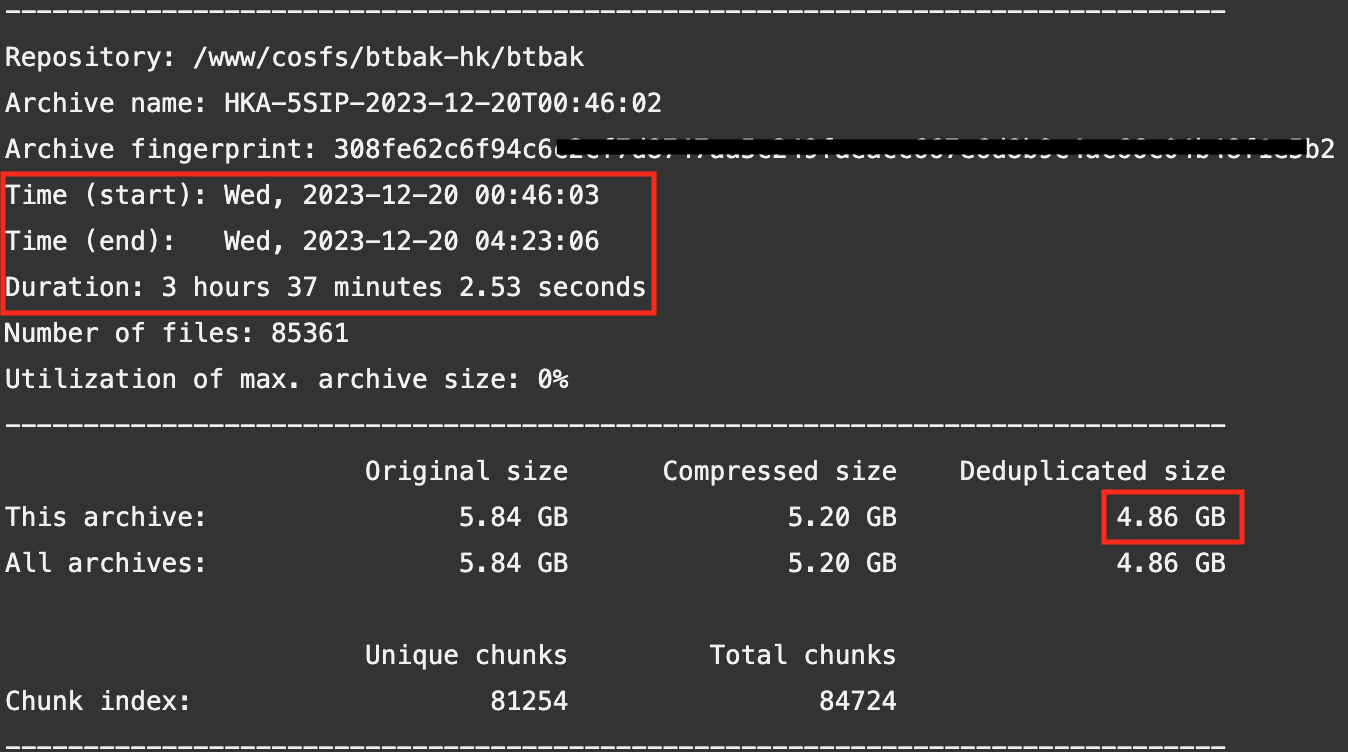1348x752 pixels.
Task: Click the All archives row label
Action: coord(105,563)
